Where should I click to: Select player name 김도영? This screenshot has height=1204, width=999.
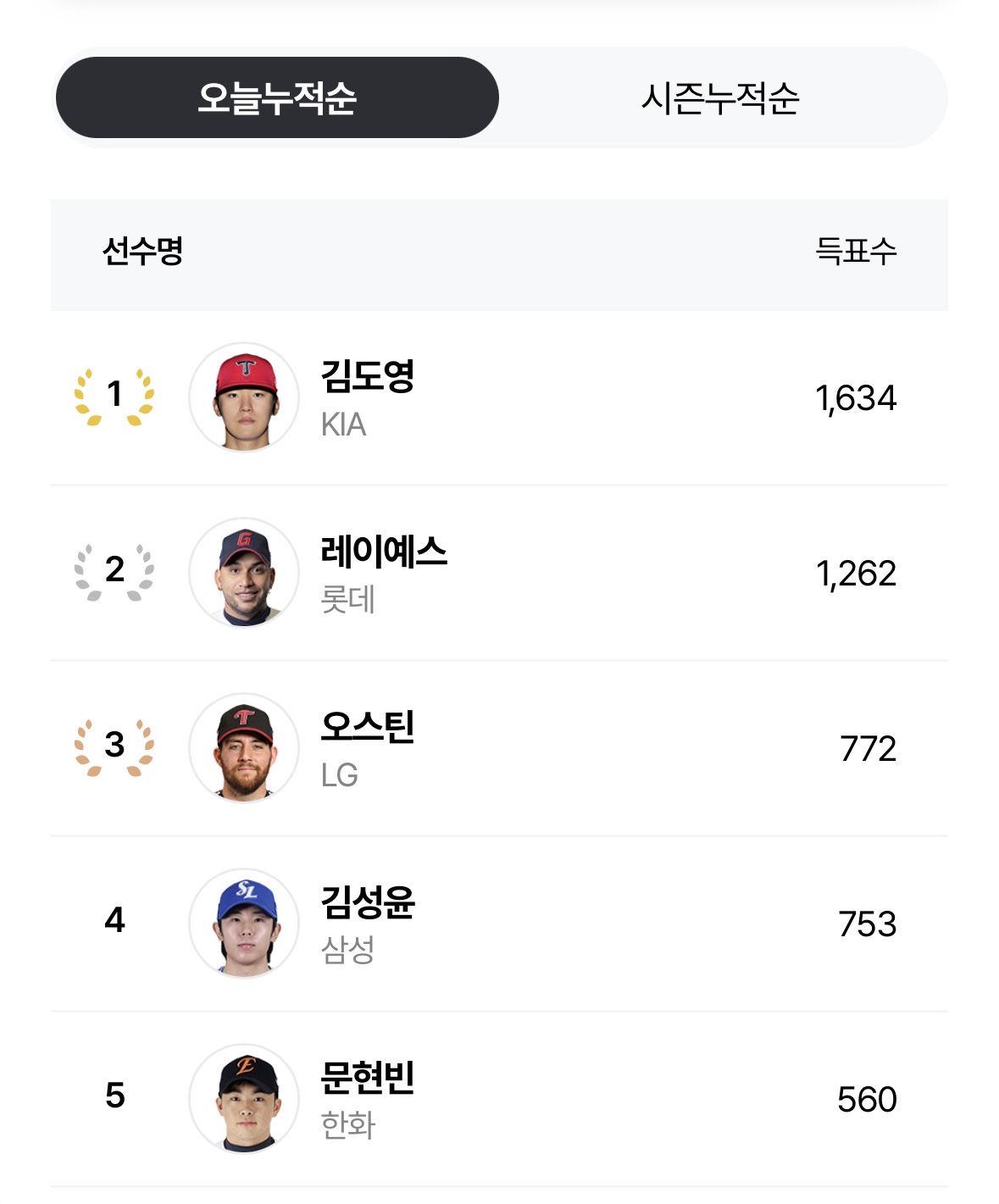click(x=367, y=376)
